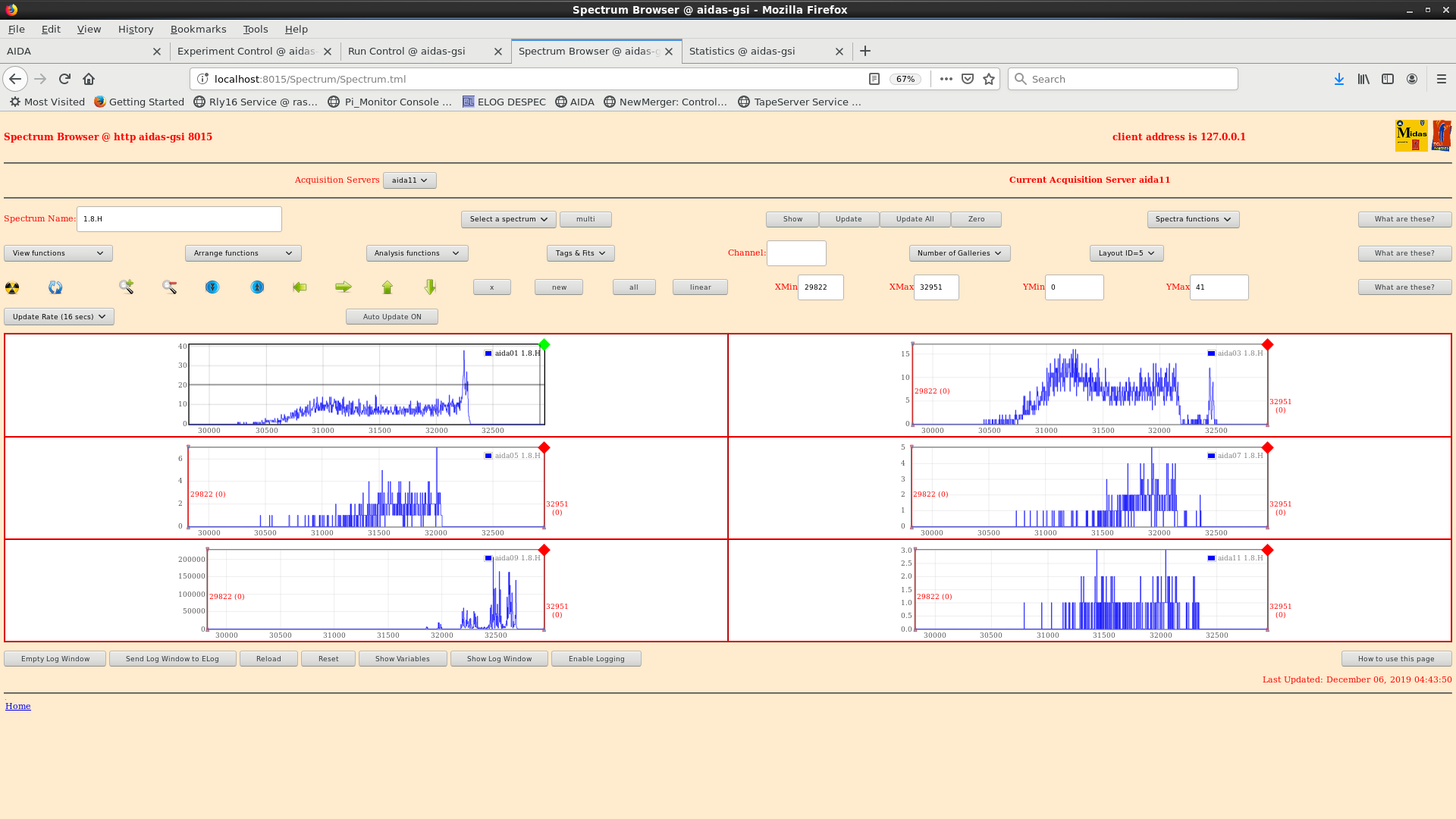Select aida09 gallery red diamond marker
The image size is (1456, 819).
pyautogui.click(x=544, y=550)
